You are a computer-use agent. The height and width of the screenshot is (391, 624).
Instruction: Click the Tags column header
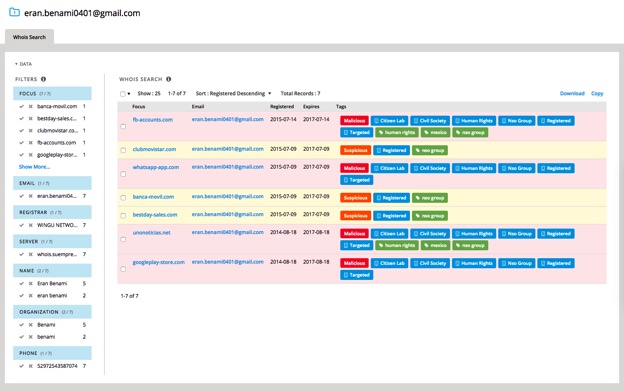coord(341,107)
